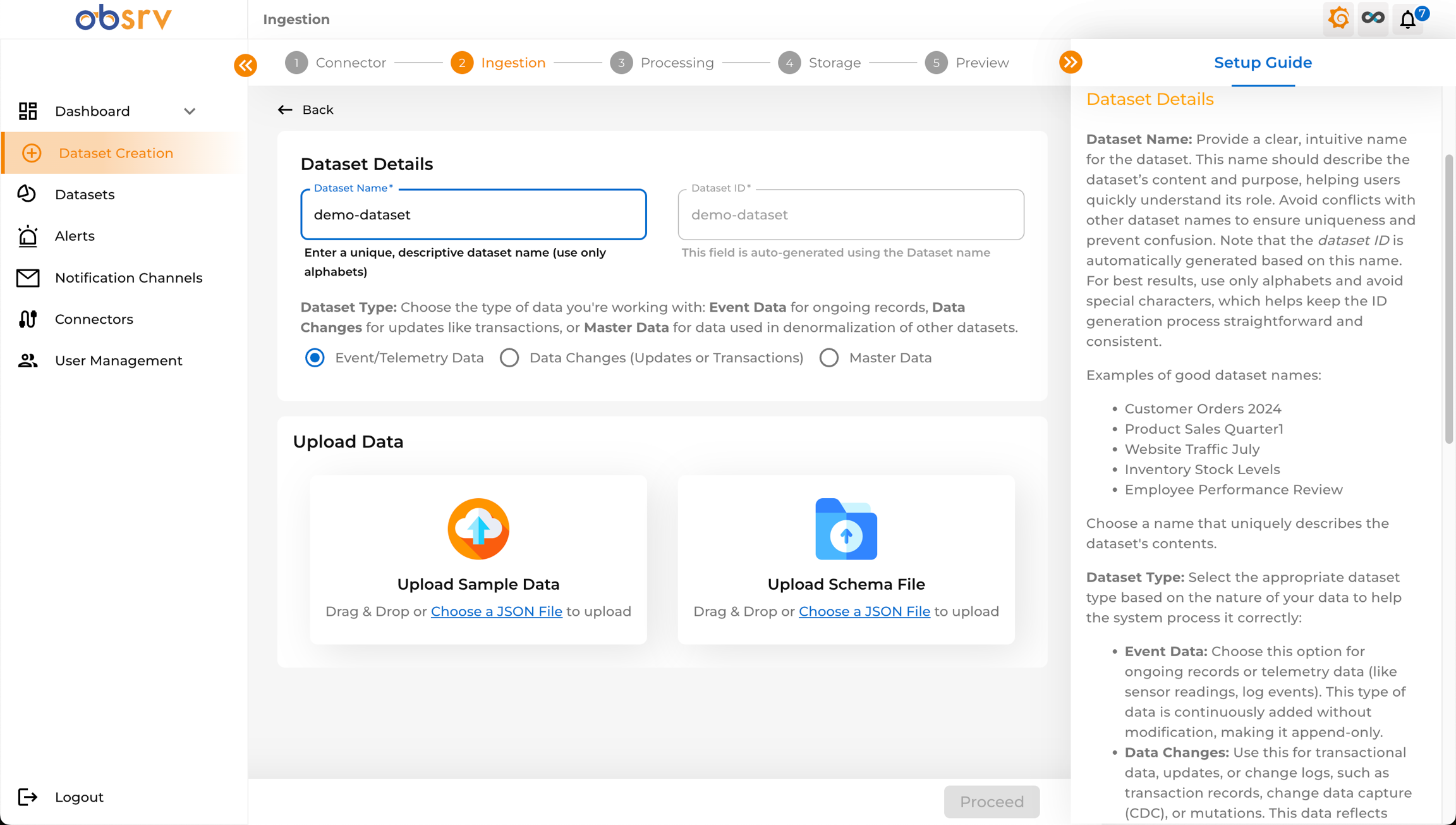Navigate to Connectors page

[x=124, y=319]
